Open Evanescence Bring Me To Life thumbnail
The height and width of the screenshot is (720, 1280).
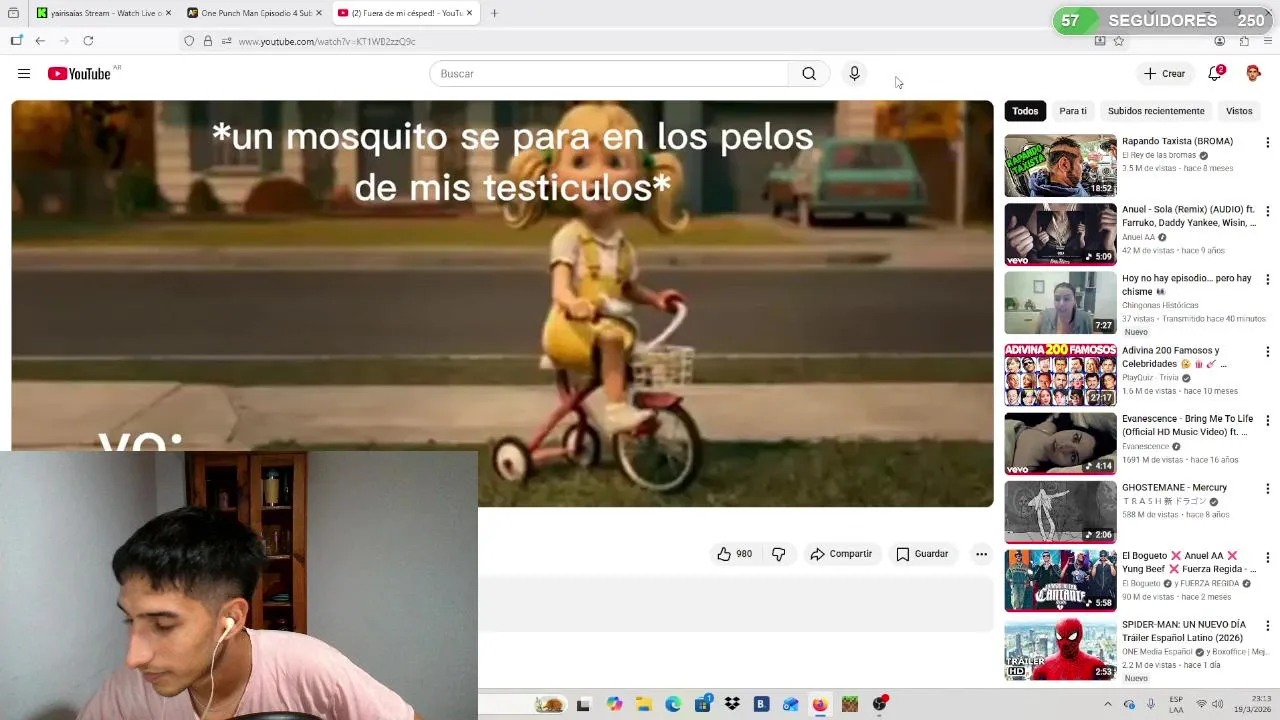(x=1060, y=443)
